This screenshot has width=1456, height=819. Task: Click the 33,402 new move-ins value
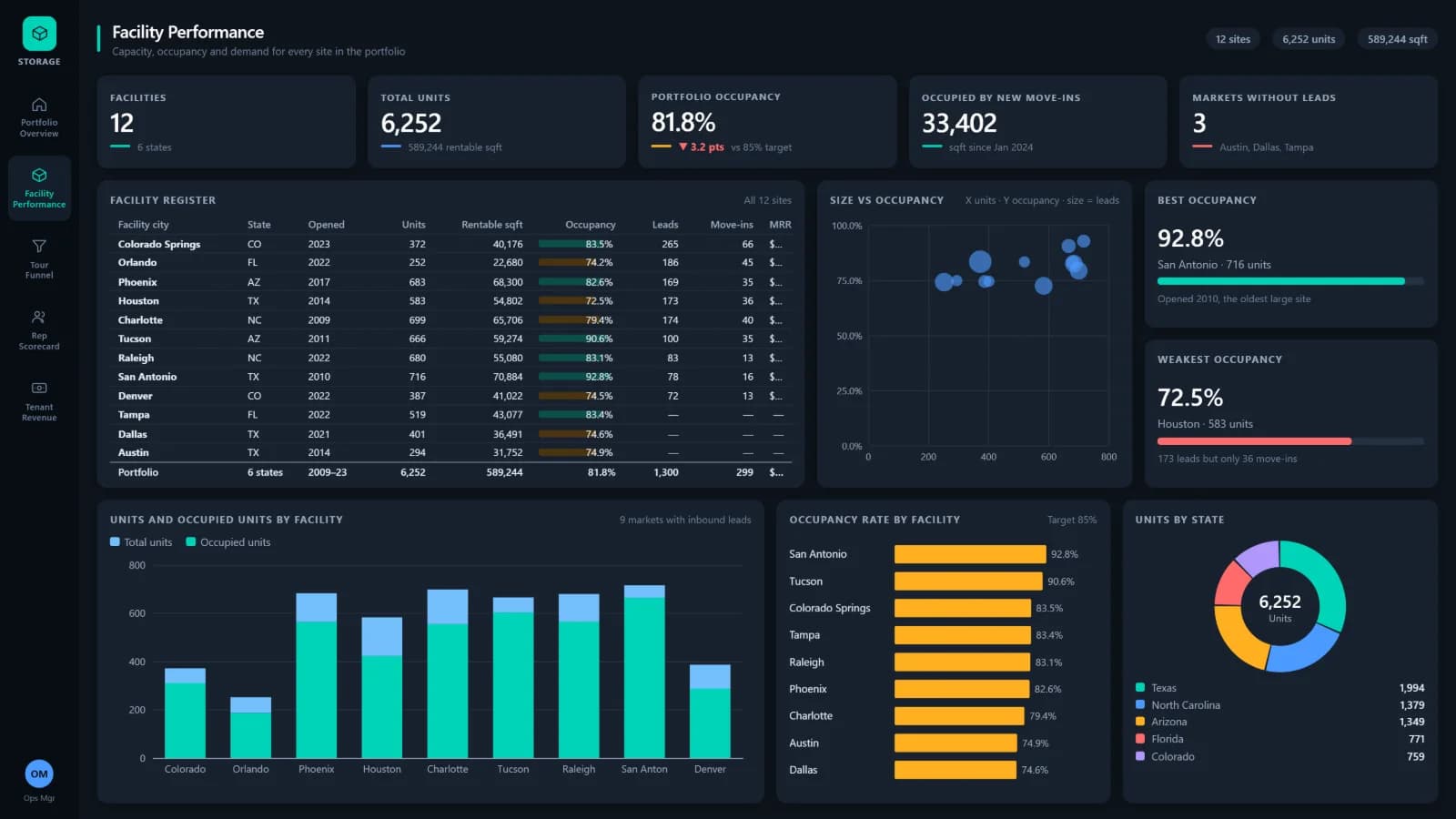(959, 123)
